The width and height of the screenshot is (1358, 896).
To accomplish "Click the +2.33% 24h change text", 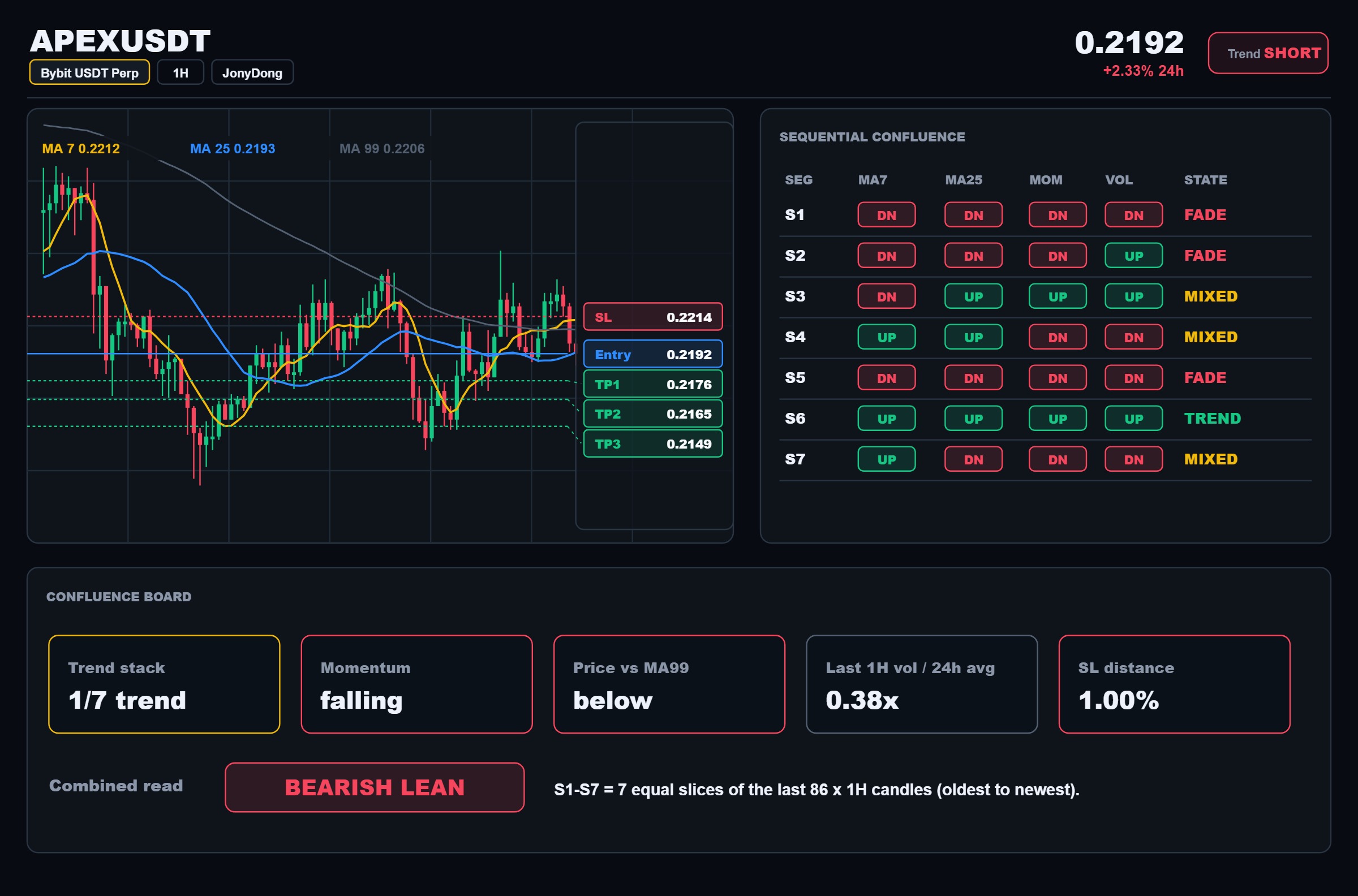I will click(x=1143, y=71).
